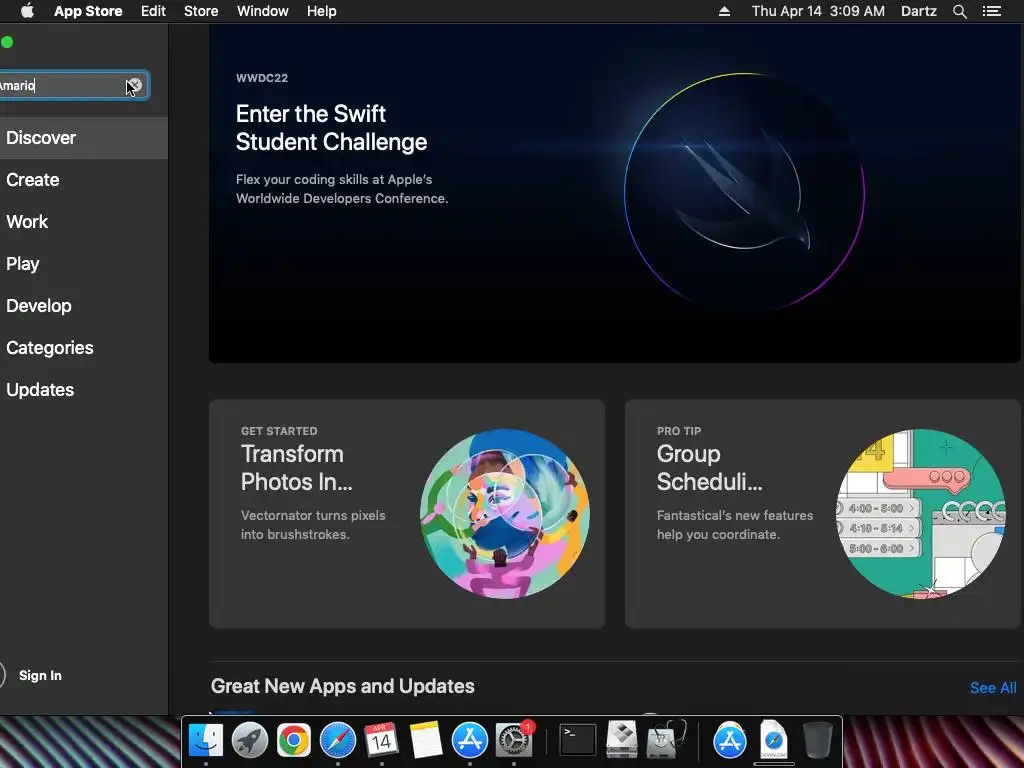Open Terminal from the dock
Image resolution: width=1024 pixels, height=768 pixels.
(x=578, y=741)
